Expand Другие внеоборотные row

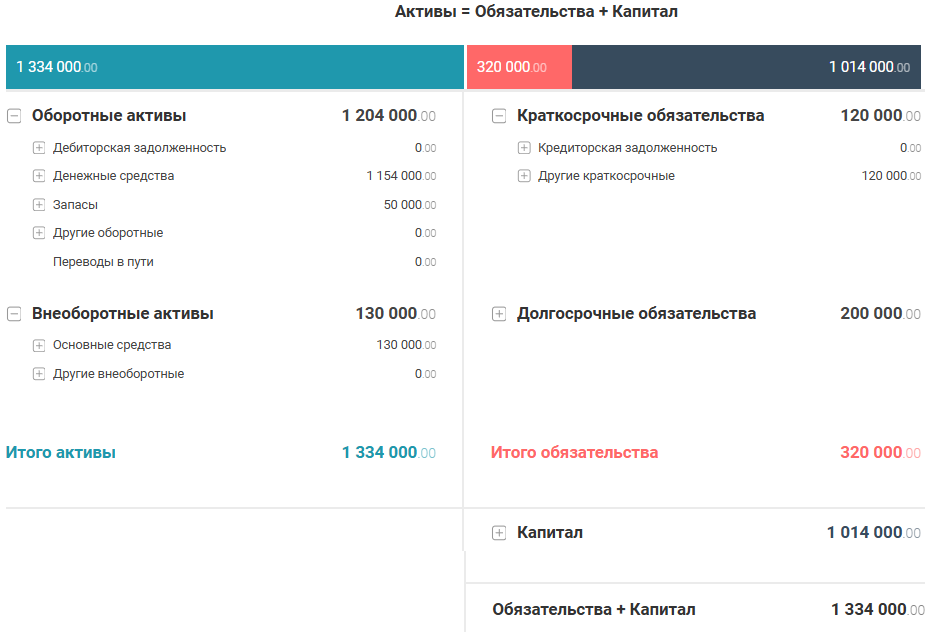[39, 374]
